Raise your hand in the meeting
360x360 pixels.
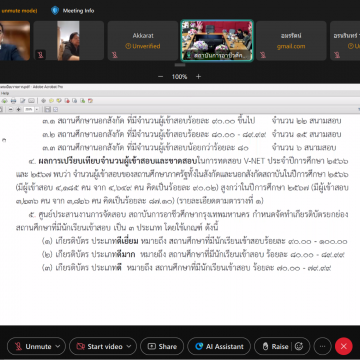click(276, 347)
